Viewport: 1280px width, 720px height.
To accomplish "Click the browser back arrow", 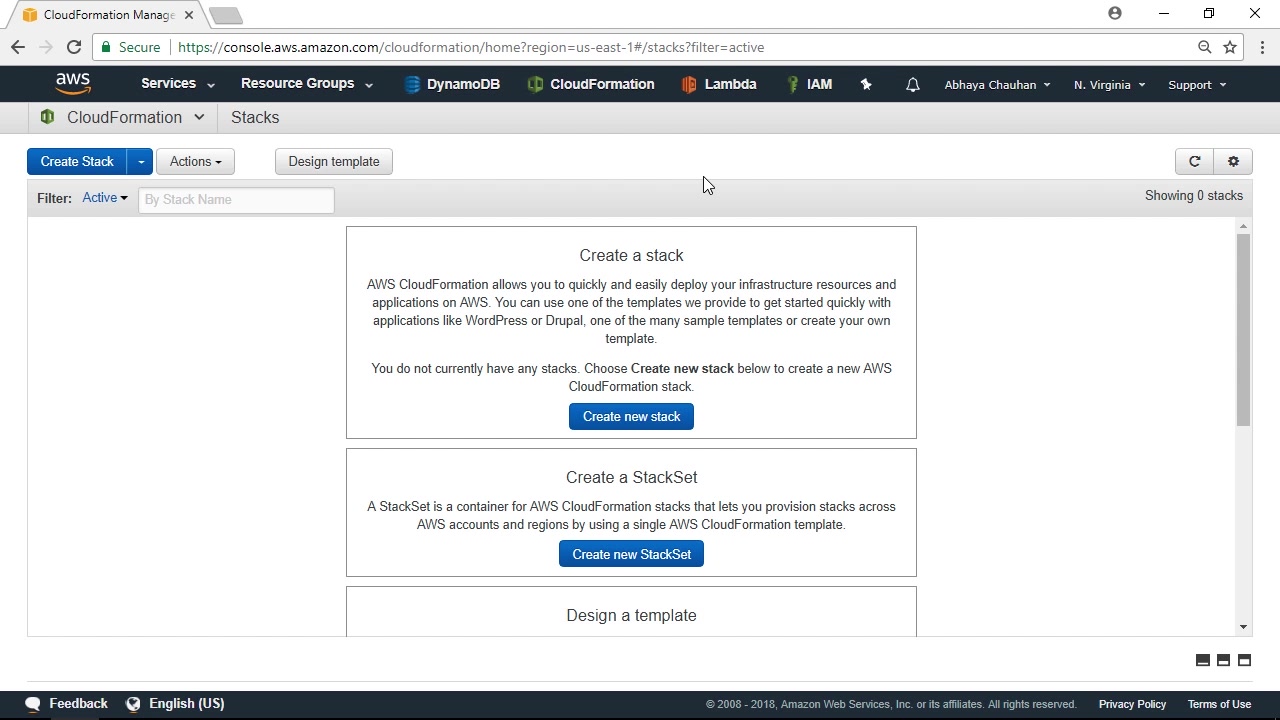I will (18, 47).
